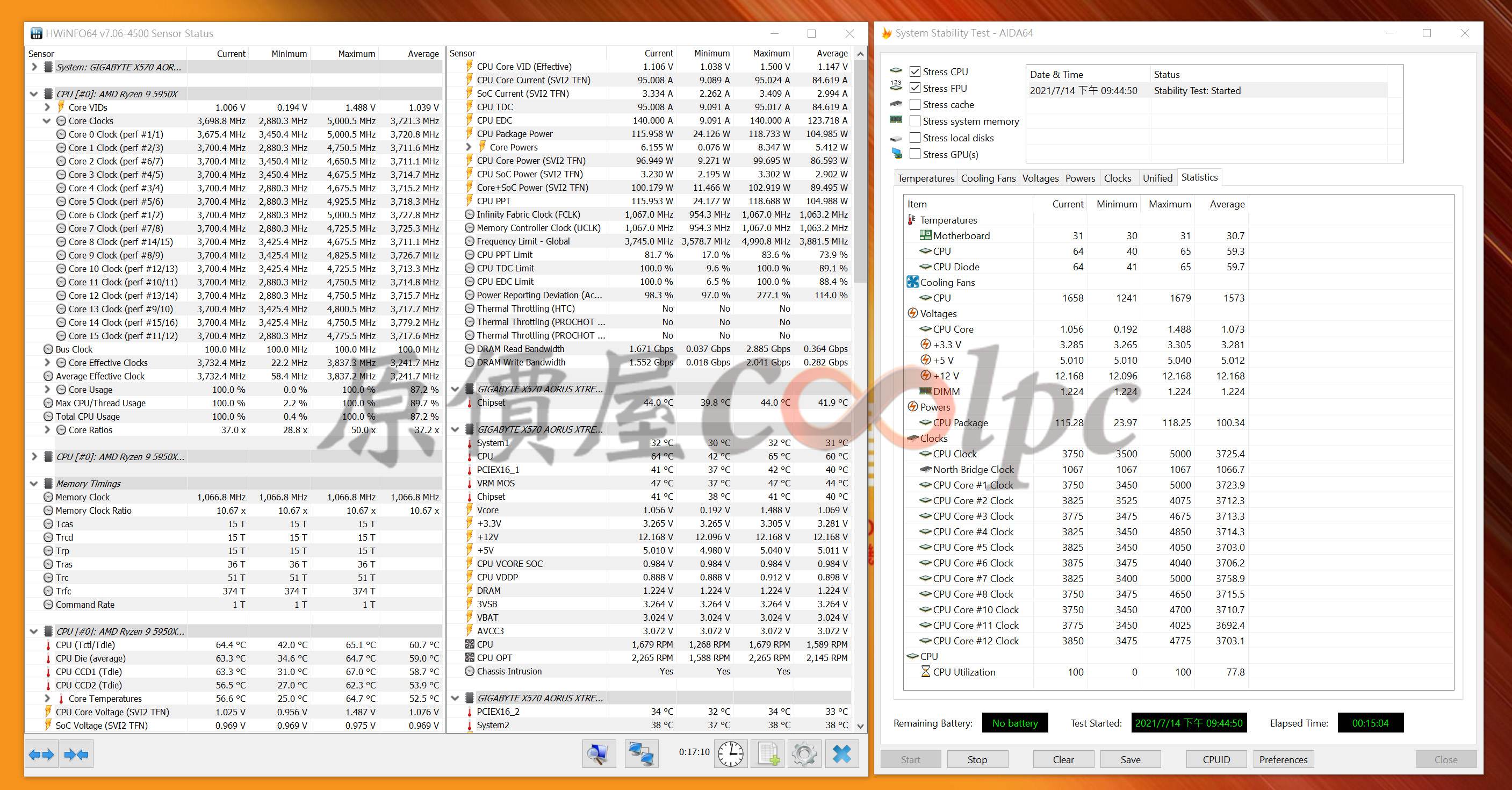Image resolution: width=1512 pixels, height=790 pixels.
Task: Click HWiNFO shrink columns inward-arrows button
Action: pos(76,754)
